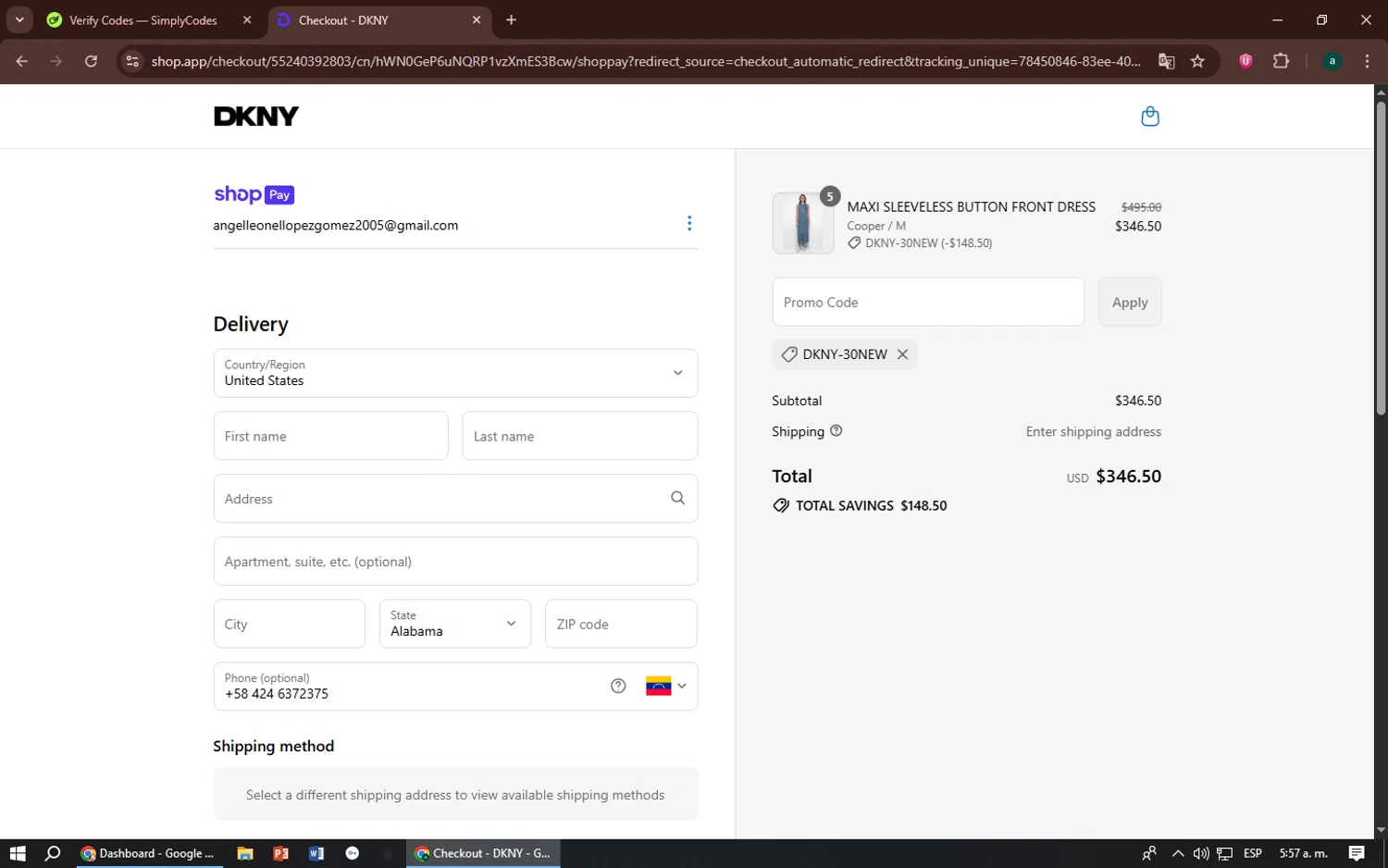The height and width of the screenshot is (868, 1388).
Task: Remove the DKNY-30NEW promo code
Action: point(902,354)
